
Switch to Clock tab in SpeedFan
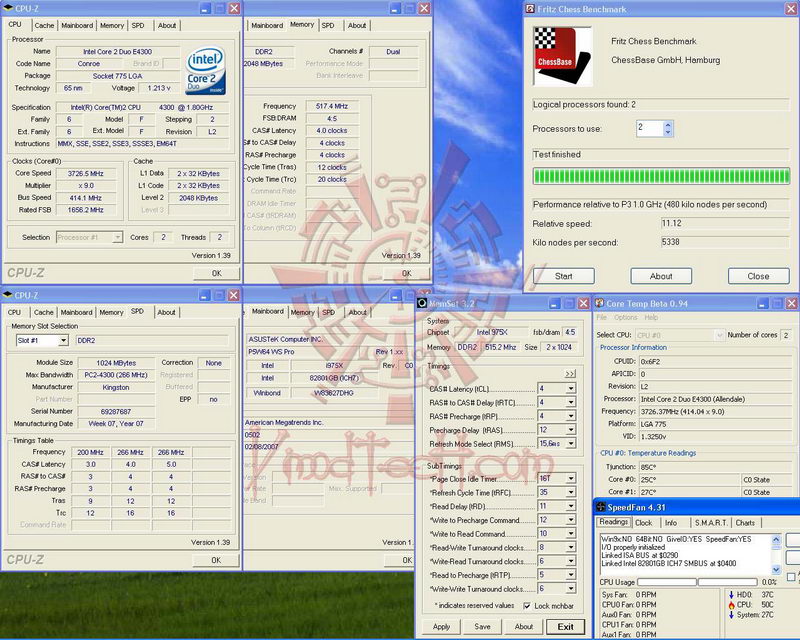[x=643, y=523]
